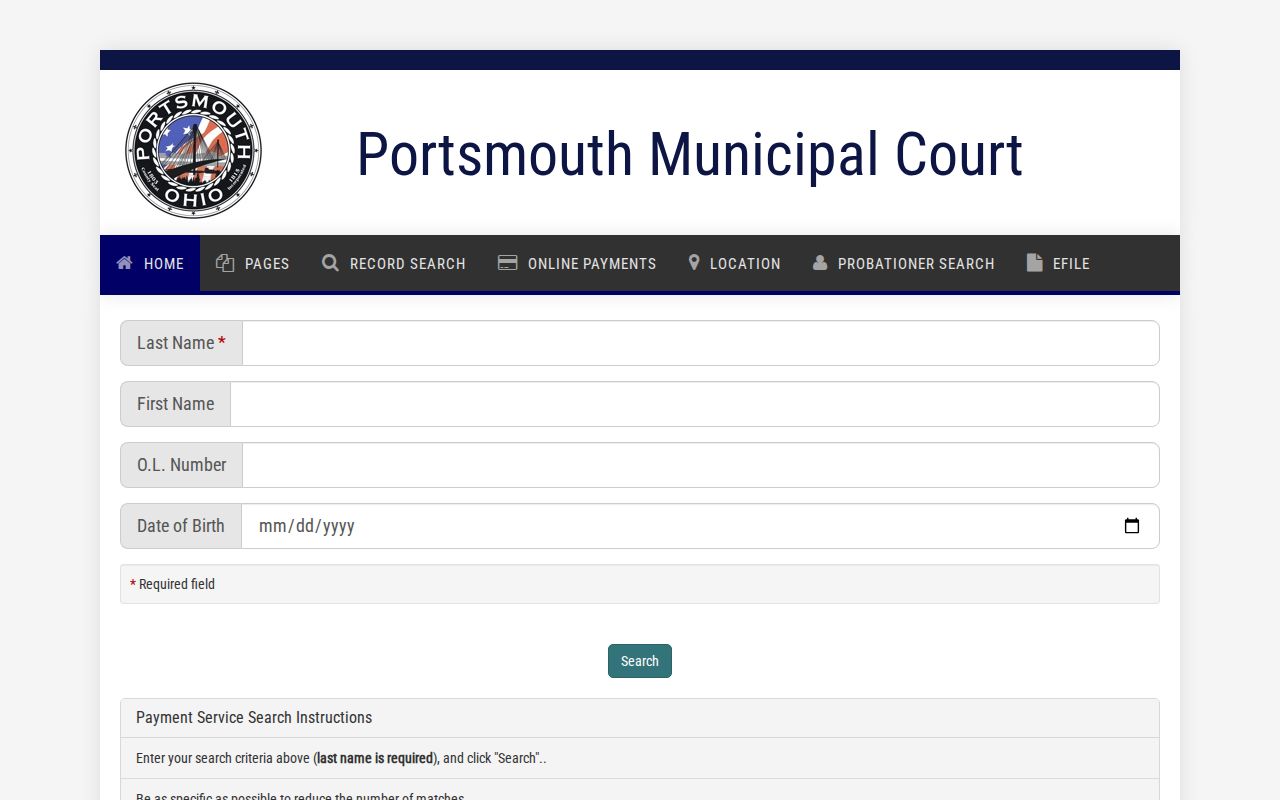Open the Probationer Search menu item
This screenshot has width=1280, height=800.
tap(904, 263)
